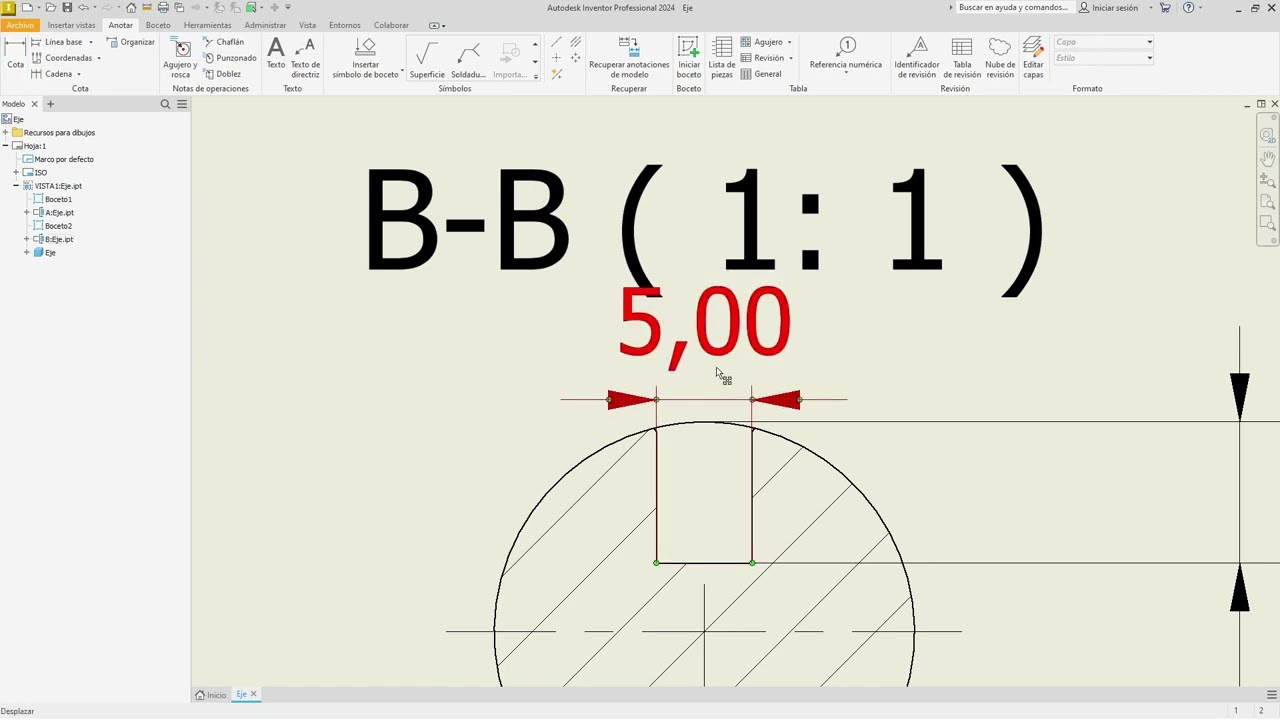
Task: Click Identificador de revisión tool
Action: [917, 58]
